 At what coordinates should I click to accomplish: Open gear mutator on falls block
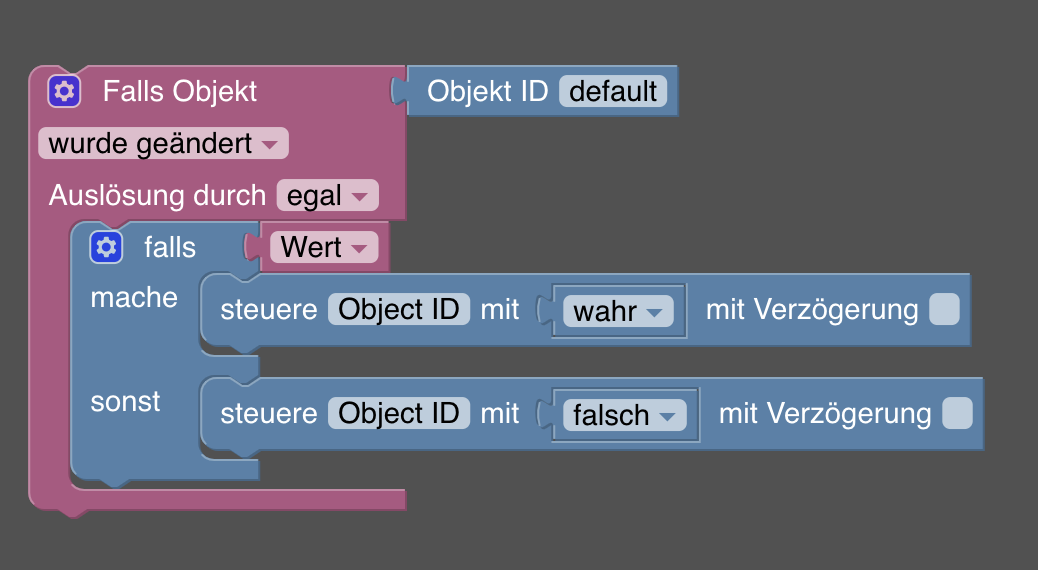coord(106,248)
